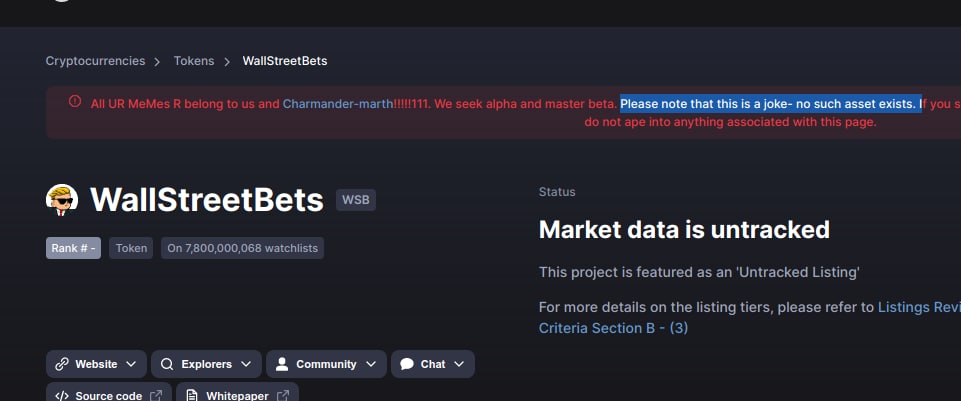Expand the Chat dropdown
Viewport: 961px width, 401px height.
433,364
